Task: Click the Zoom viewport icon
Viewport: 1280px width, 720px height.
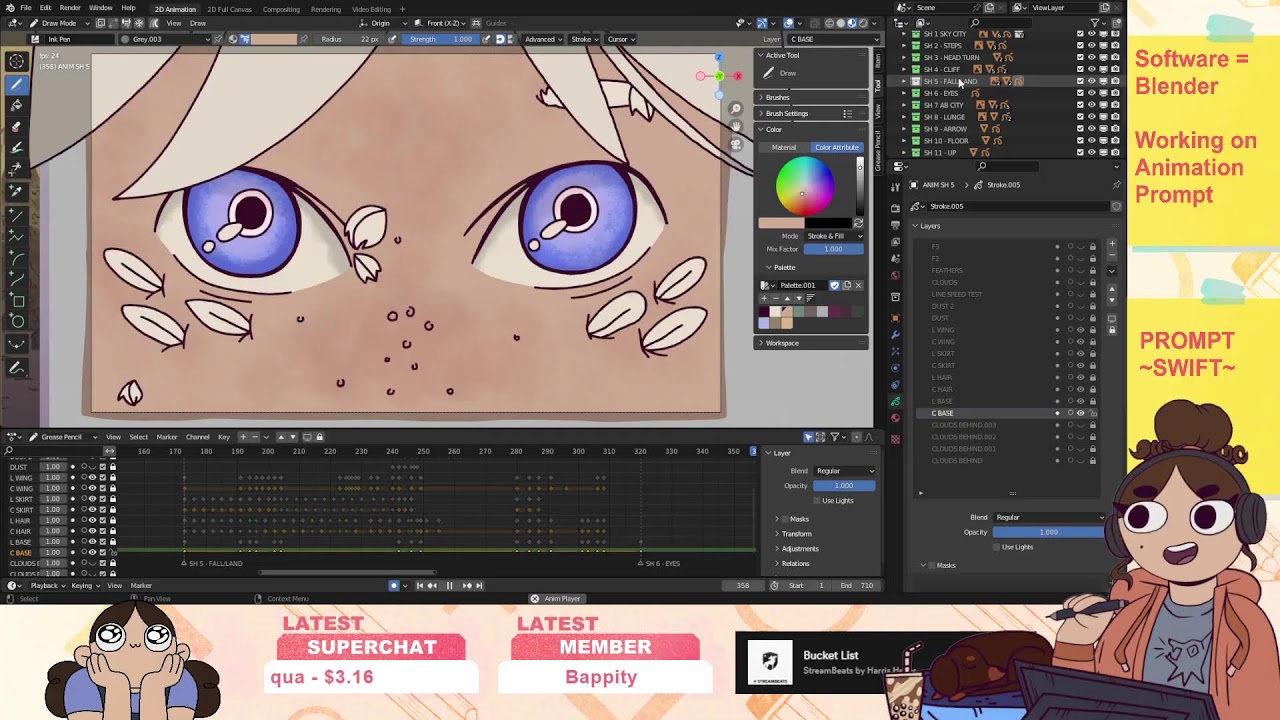Action: click(x=736, y=109)
